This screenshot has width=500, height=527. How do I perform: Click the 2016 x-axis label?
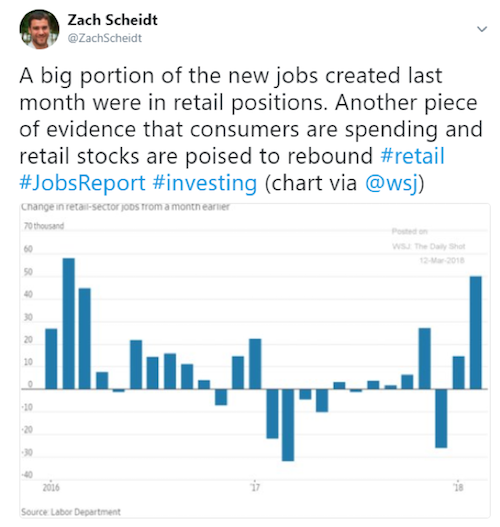pos(51,487)
